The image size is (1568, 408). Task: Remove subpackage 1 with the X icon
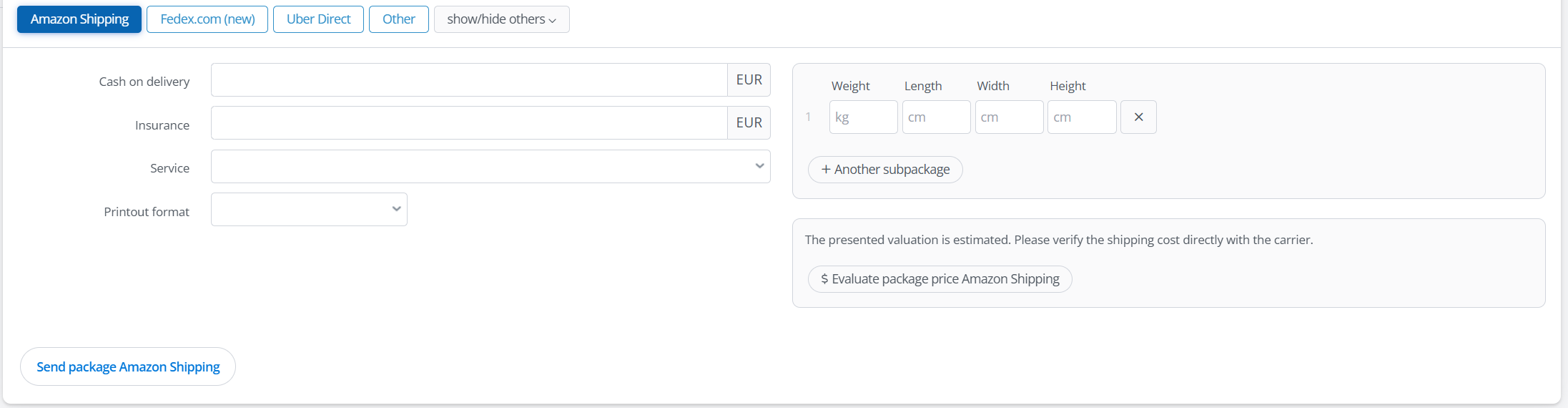pyautogui.click(x=1138, y=117)
